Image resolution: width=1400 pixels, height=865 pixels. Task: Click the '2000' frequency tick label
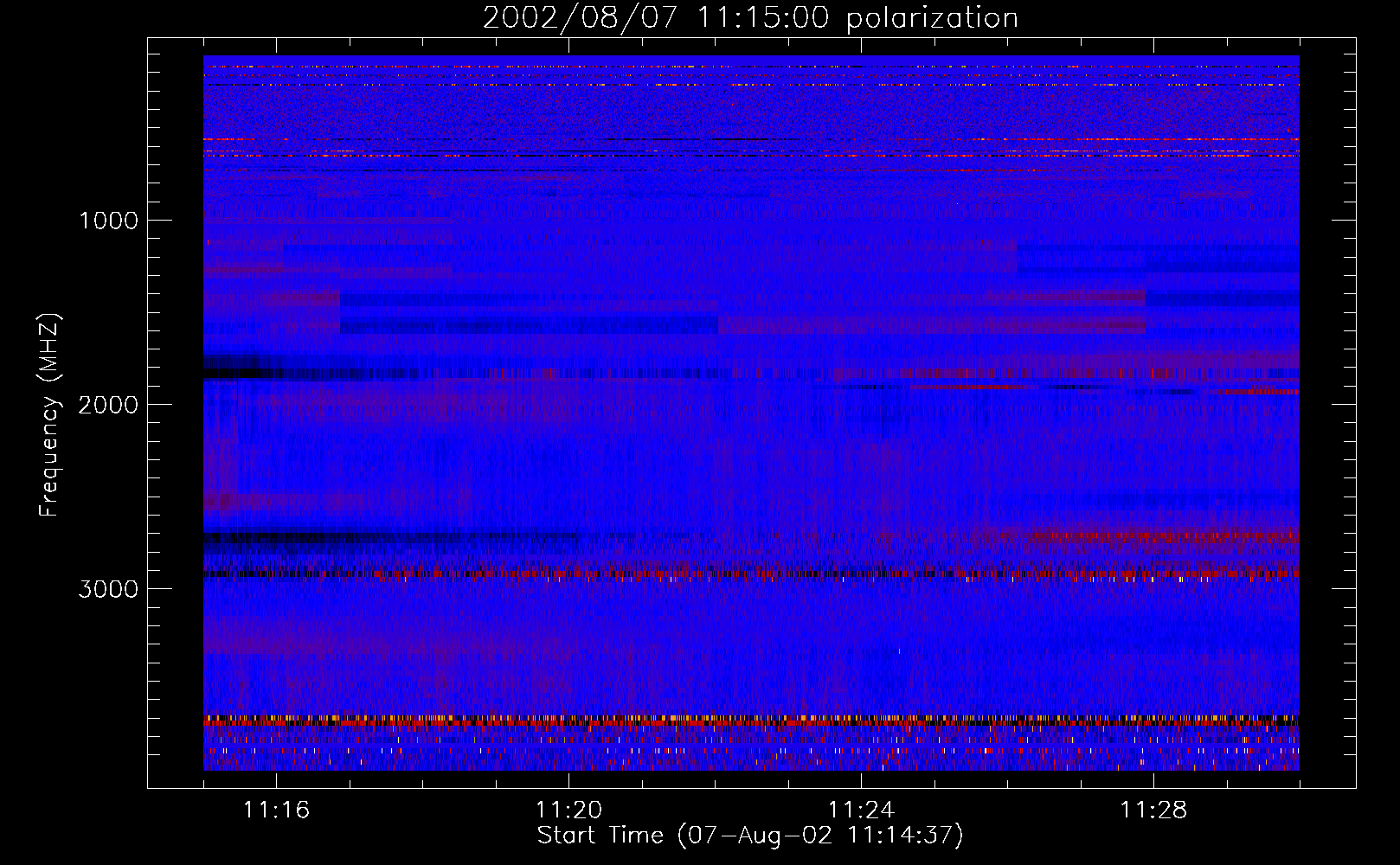[x=108, y=405]
